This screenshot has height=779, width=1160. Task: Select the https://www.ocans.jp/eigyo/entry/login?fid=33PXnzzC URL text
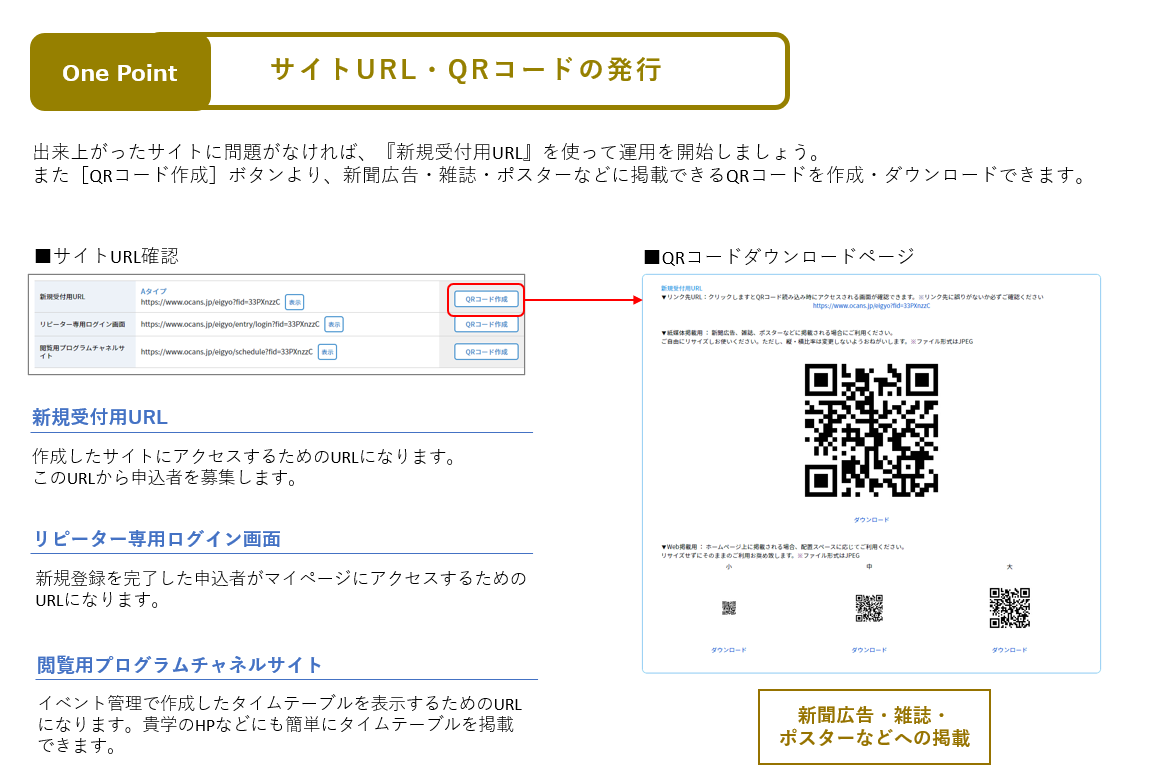(x=230, y=324)
